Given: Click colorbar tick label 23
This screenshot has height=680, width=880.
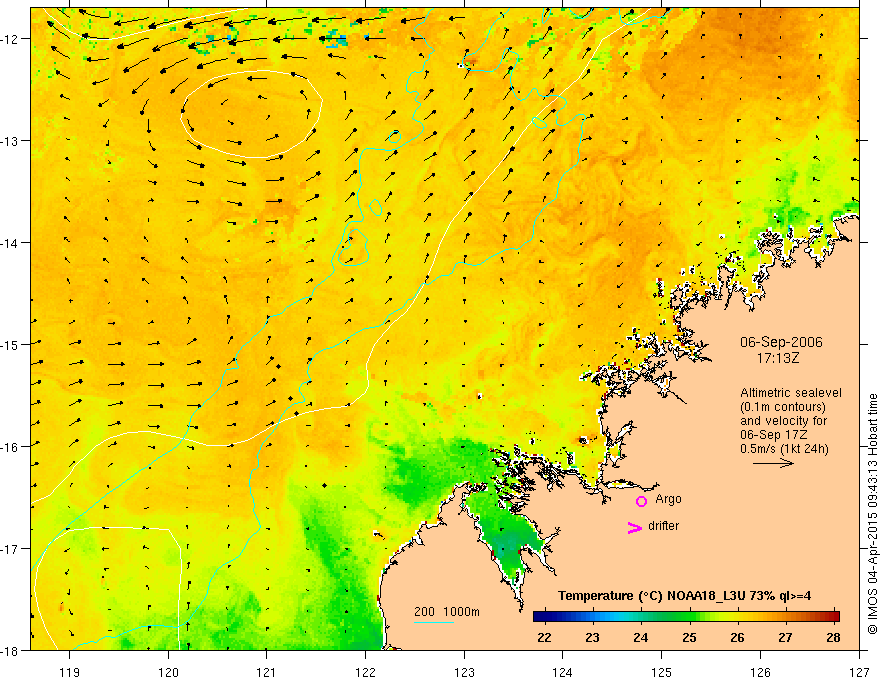Looking at the screenshot, I should pos(592,637).
